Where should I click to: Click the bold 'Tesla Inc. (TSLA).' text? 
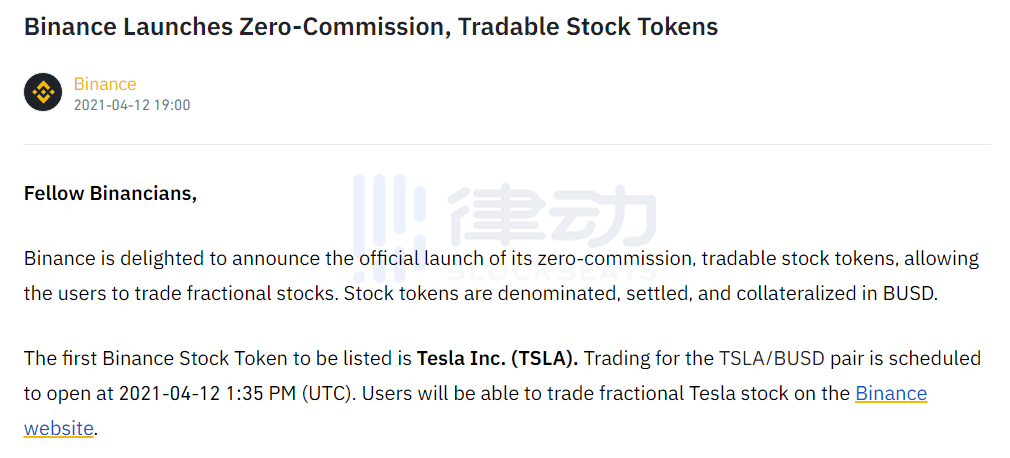pos(497,358)
